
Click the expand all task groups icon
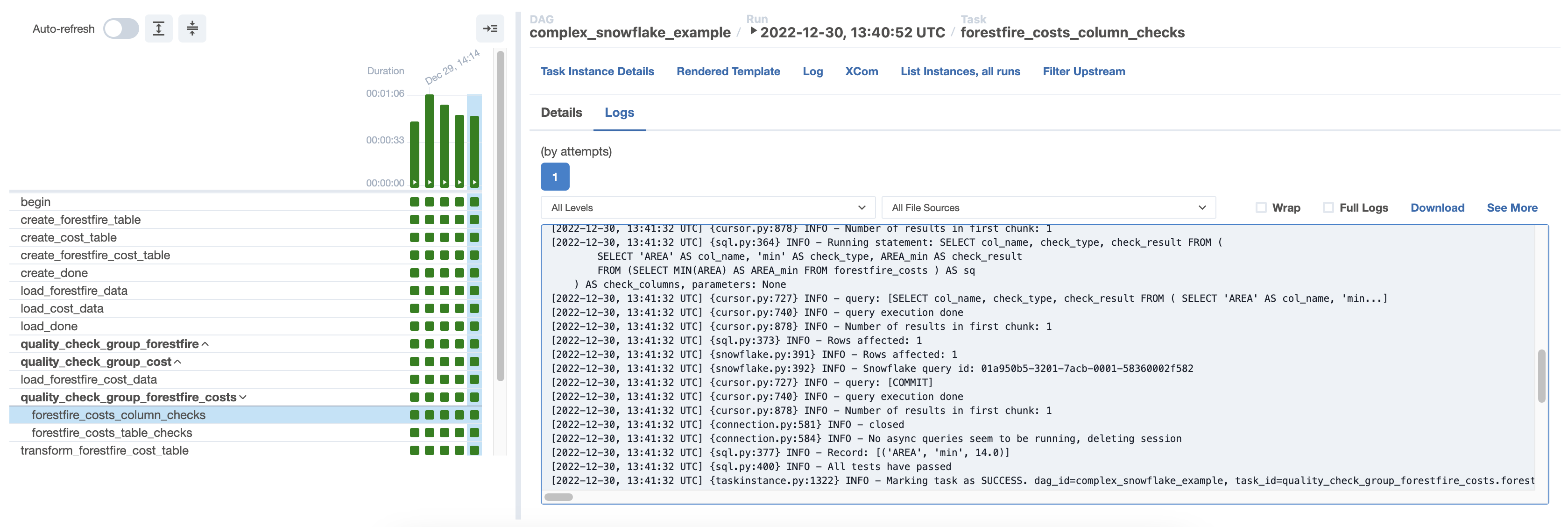click(158, 28)
